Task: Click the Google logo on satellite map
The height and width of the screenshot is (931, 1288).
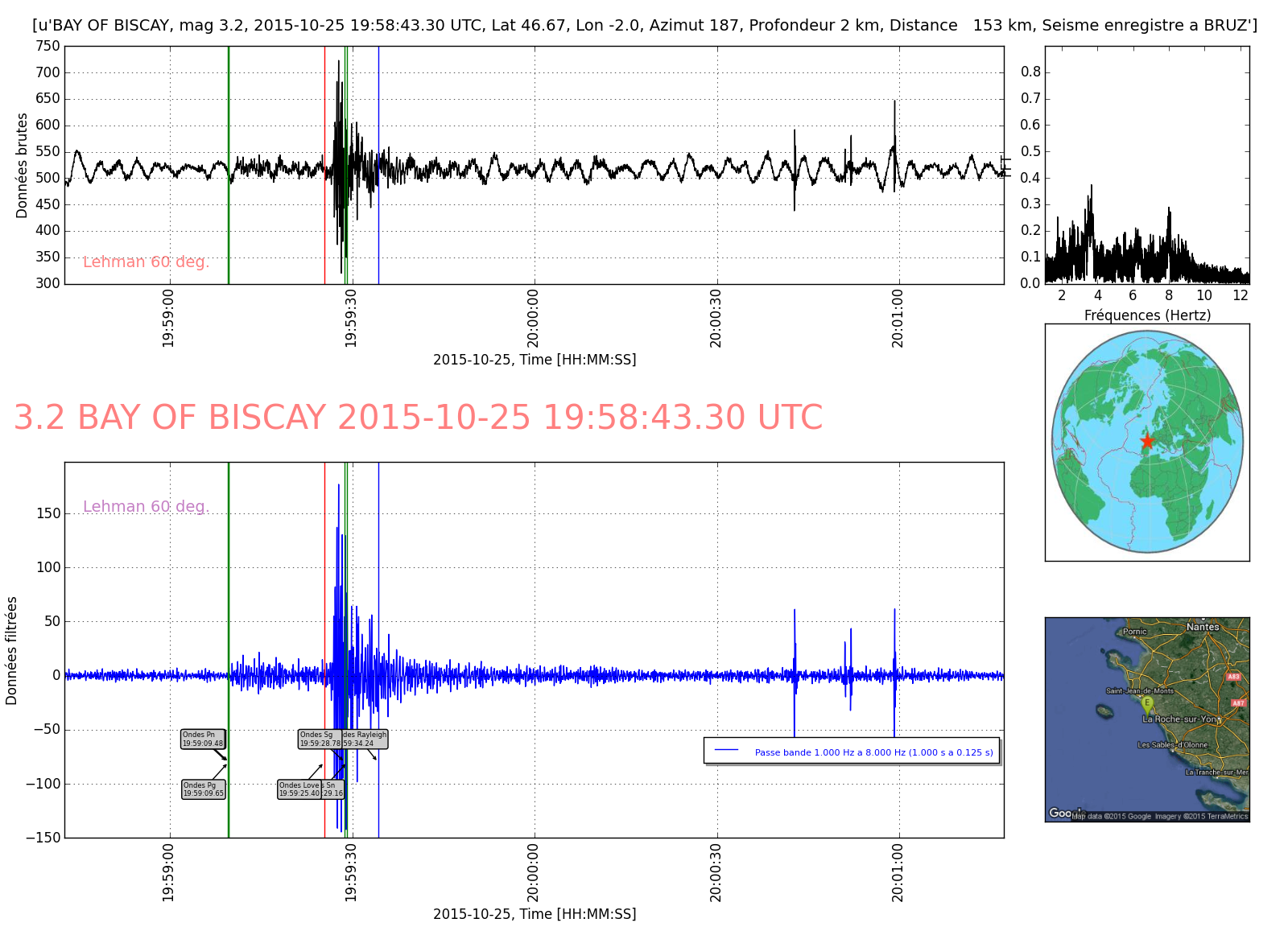Action: coord(1061,813)
